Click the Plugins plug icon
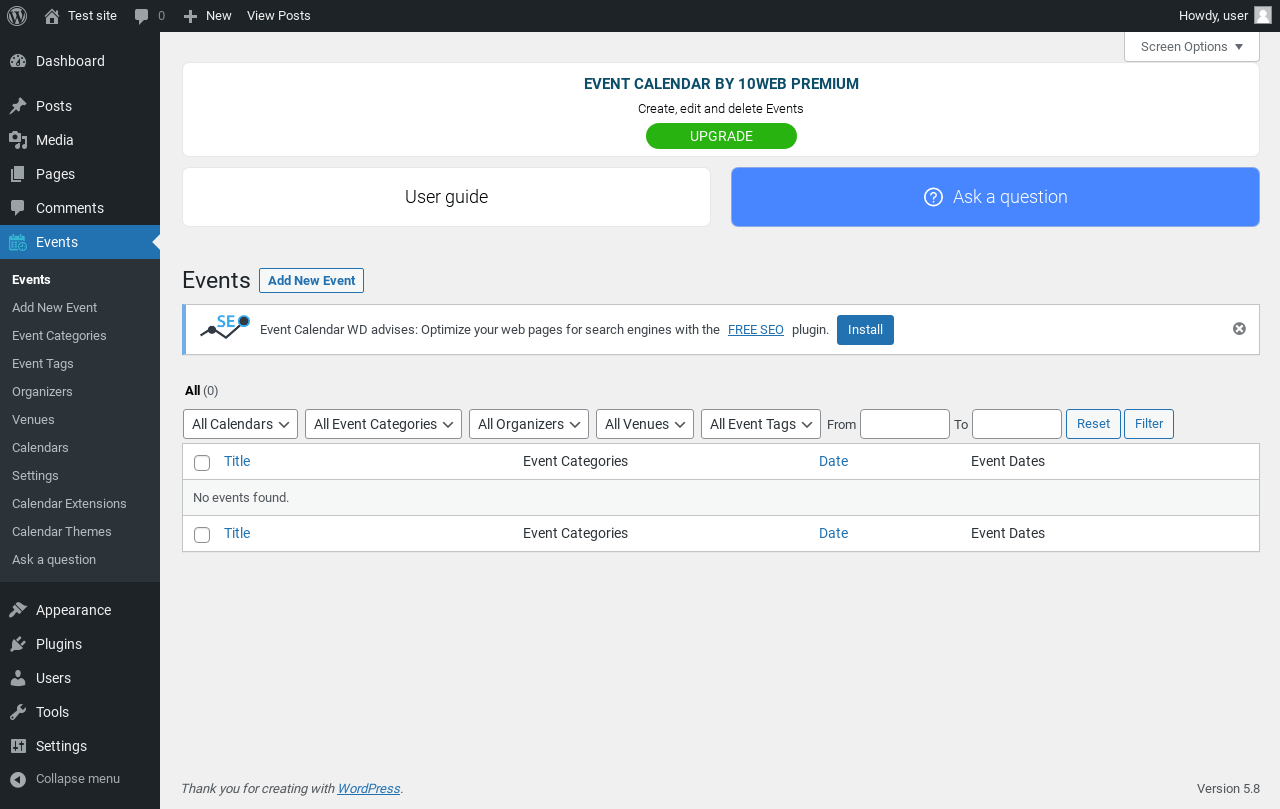The image size is (1280, 809). 18,644
